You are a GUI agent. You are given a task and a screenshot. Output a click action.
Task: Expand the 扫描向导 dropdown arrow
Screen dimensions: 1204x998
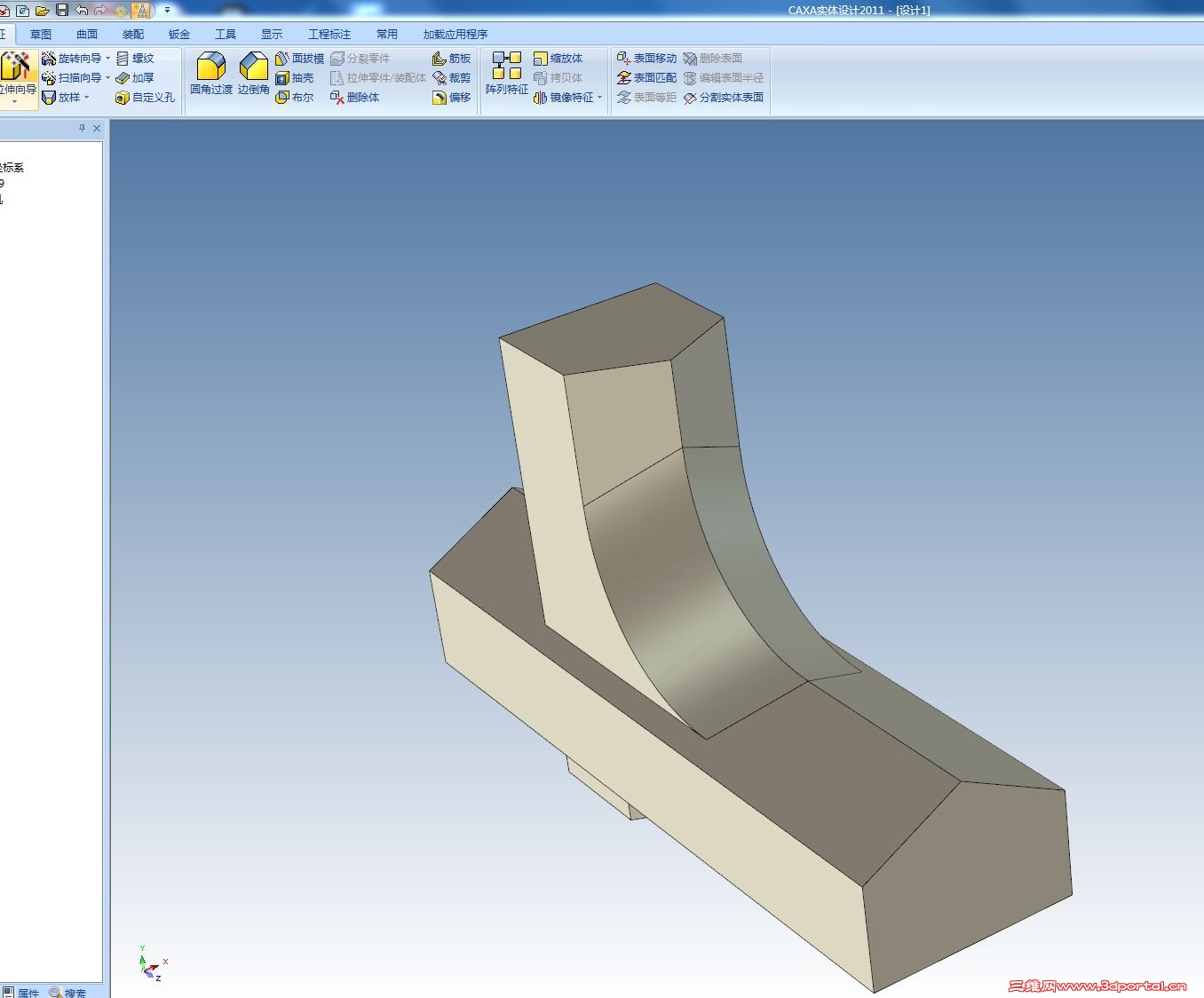coord(108,78)
